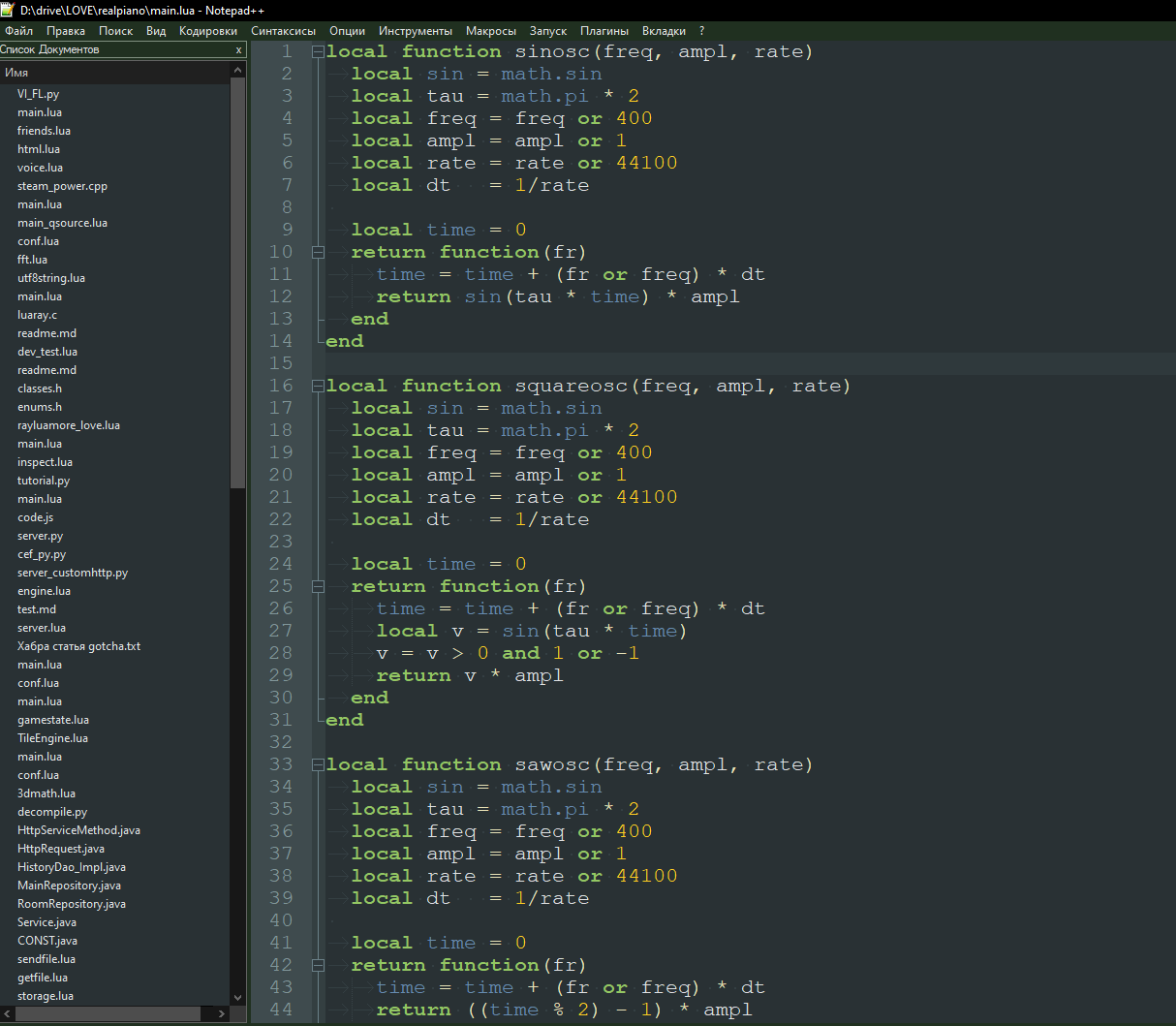Collapse the squareosc function fold on line 16
1176x1026 pixels.
pyautogui.click(x=318, y=387)
